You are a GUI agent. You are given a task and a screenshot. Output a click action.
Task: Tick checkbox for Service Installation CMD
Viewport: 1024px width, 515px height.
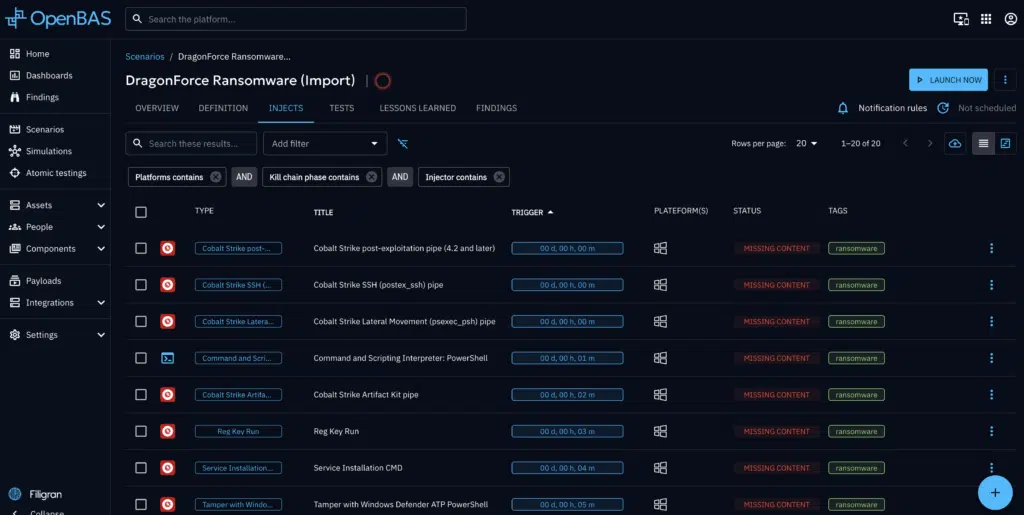[x=141, y=468]
